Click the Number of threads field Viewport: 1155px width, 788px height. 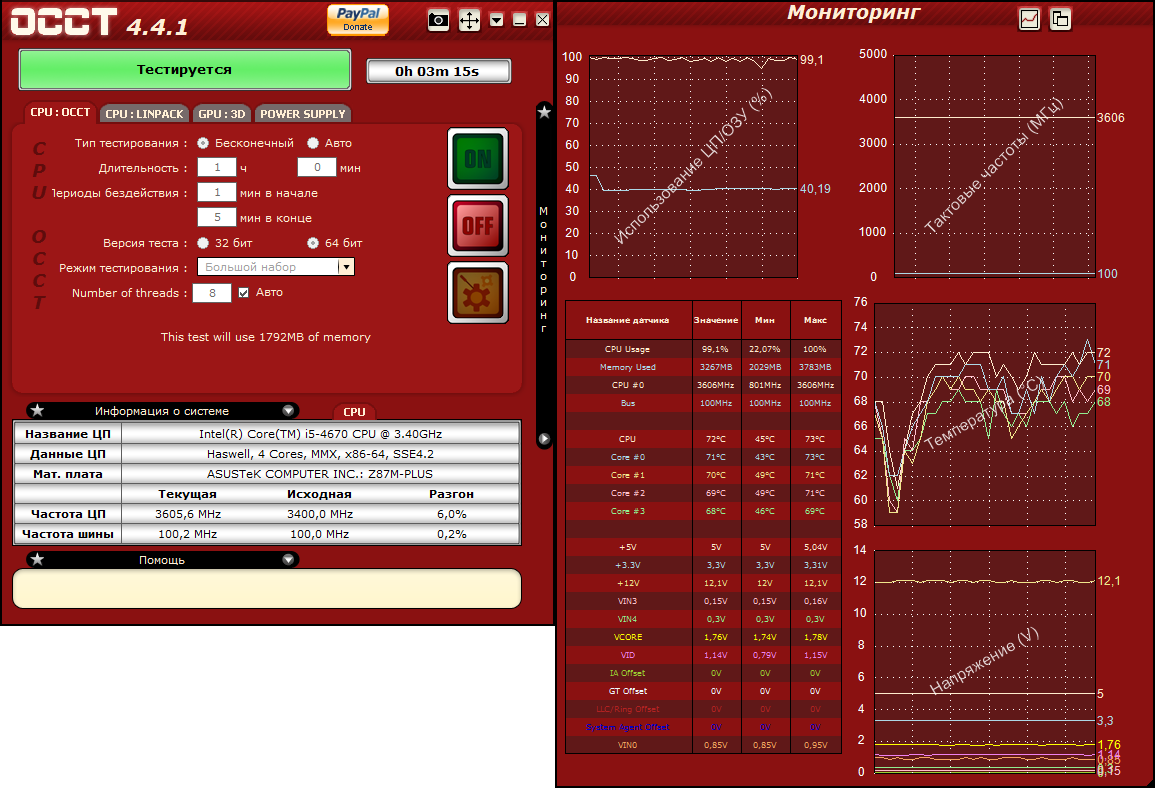pos(211,293)
